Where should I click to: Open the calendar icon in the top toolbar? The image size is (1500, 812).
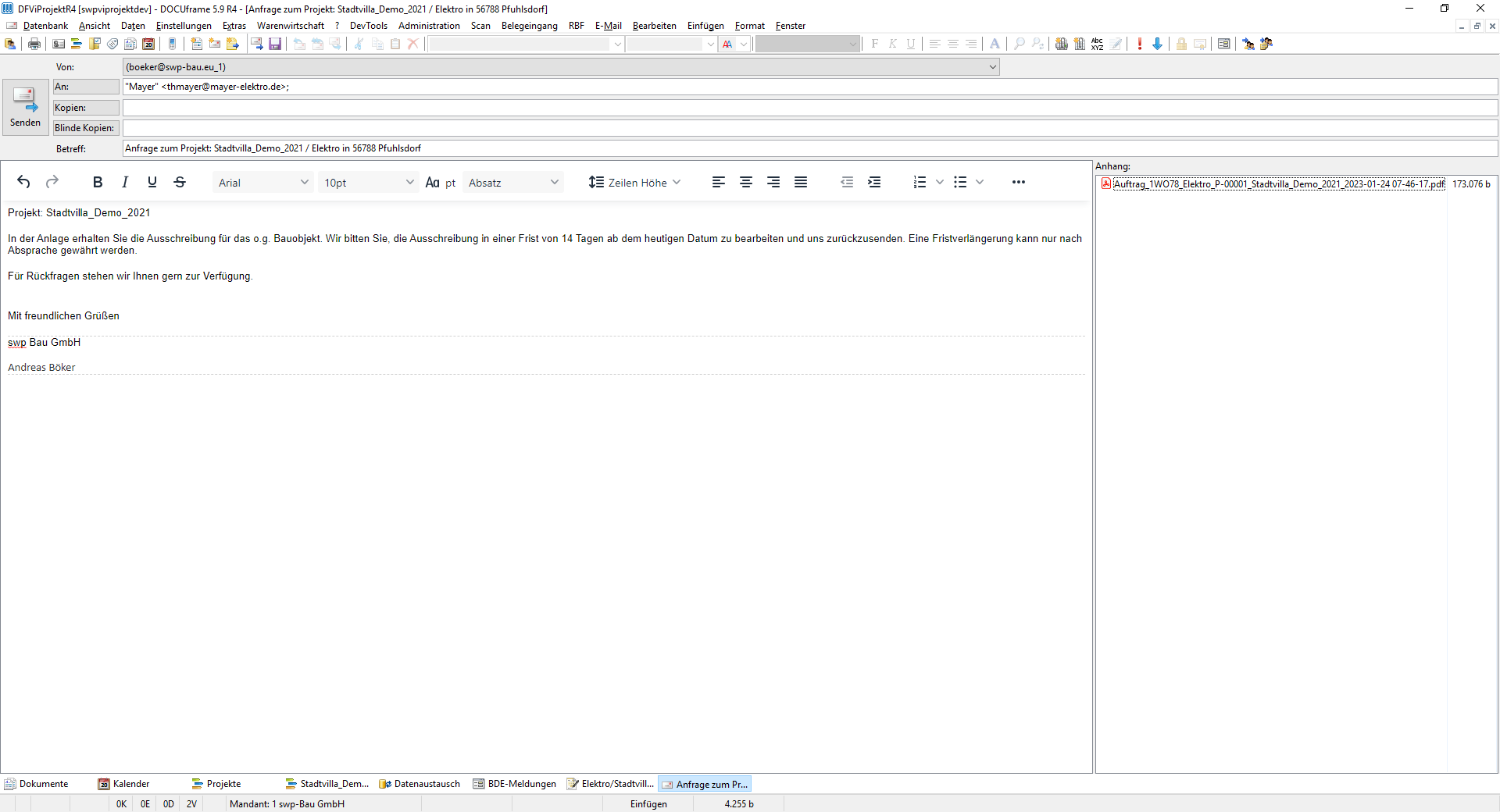tap(148, 44)
